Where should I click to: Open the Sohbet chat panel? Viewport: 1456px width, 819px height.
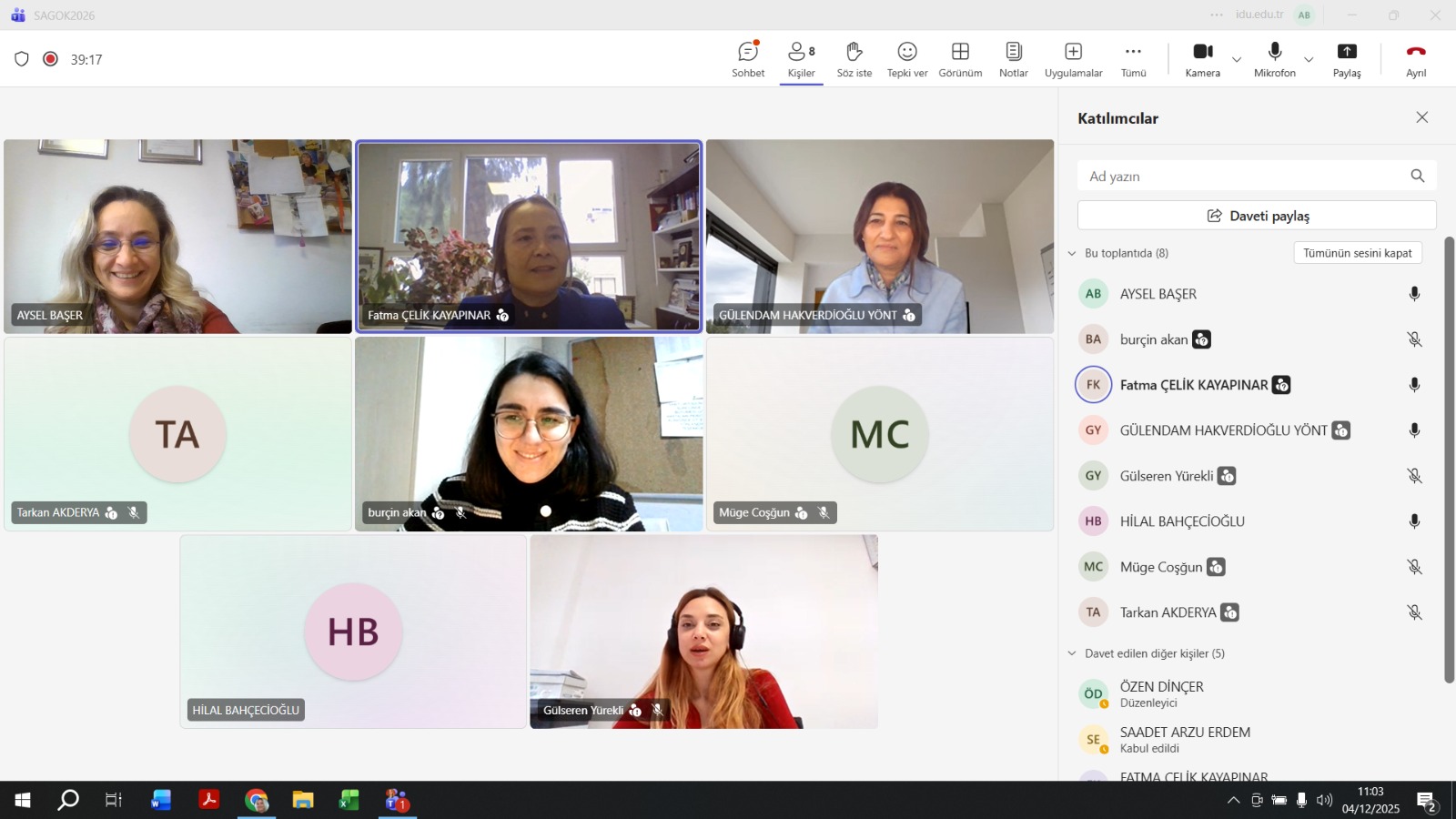(748, 59)
